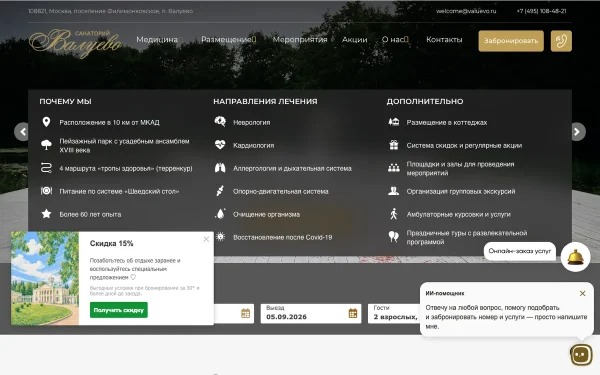Click the Забронировать button
Image resolution: width=600 pixels, height=375 pixels.
(511, 41)
